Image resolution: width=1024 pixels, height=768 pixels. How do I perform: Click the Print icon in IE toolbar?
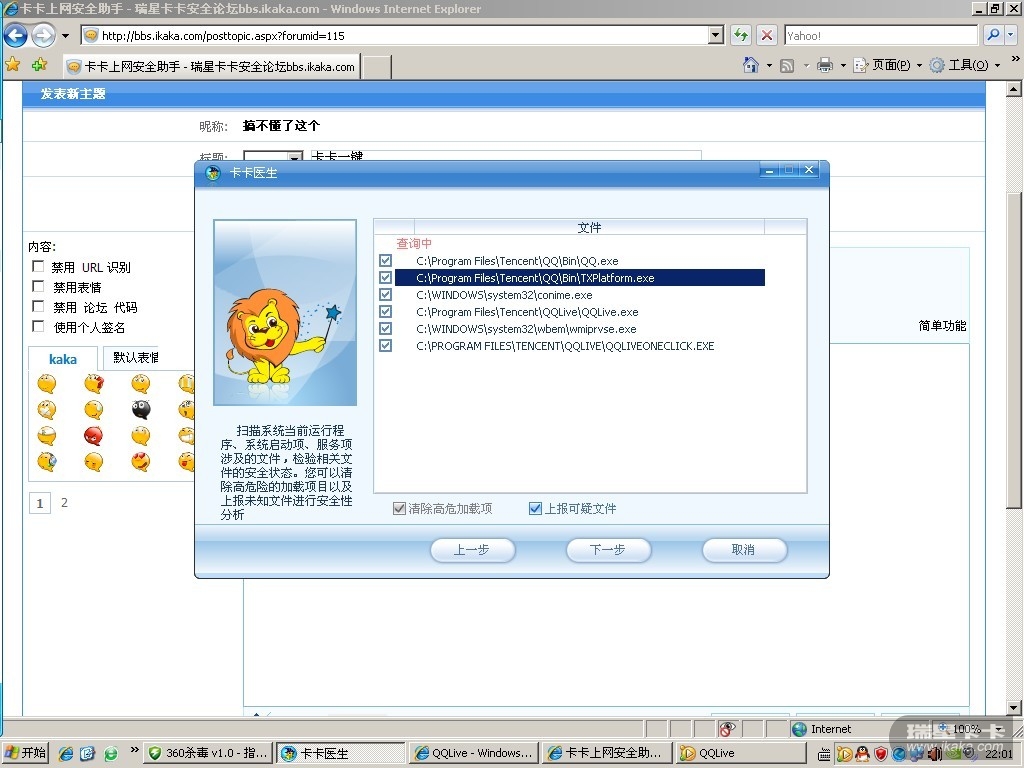coord(825,65)
